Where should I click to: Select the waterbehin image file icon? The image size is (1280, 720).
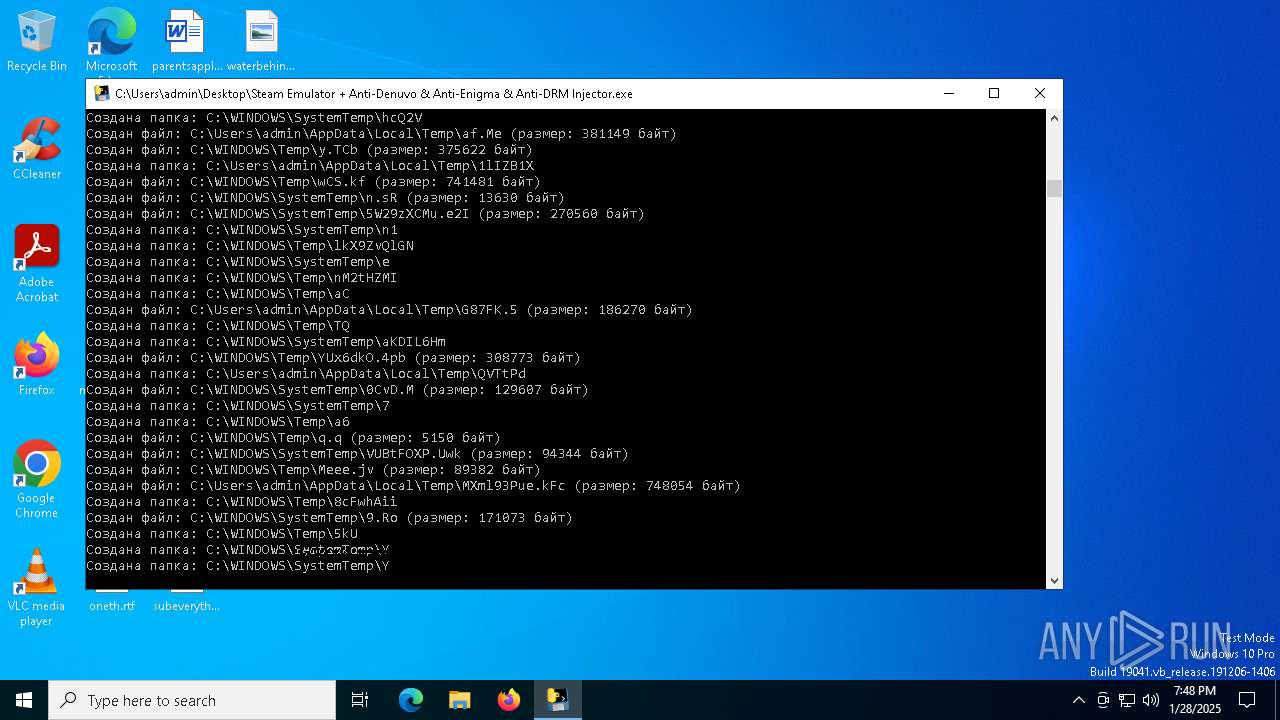tap(261, 42)
